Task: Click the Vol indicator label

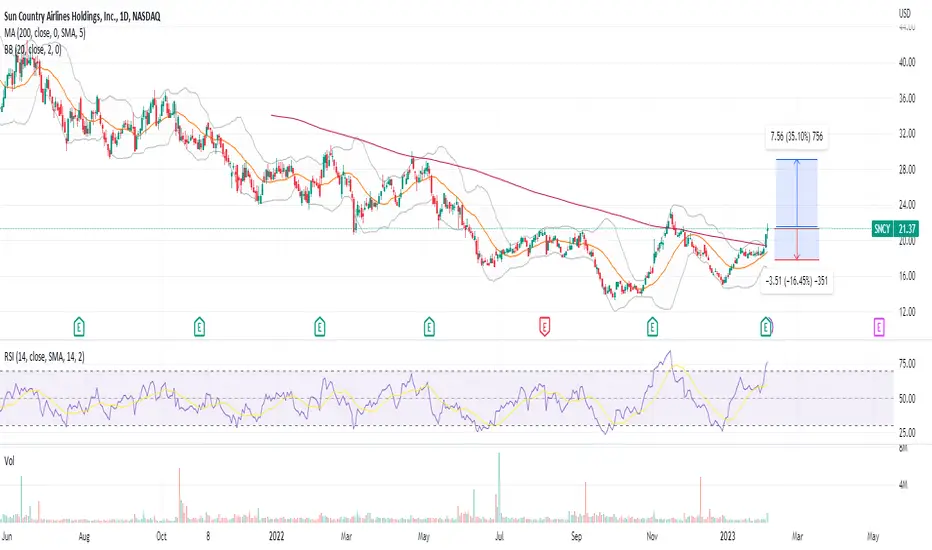Action: (10, 461)
